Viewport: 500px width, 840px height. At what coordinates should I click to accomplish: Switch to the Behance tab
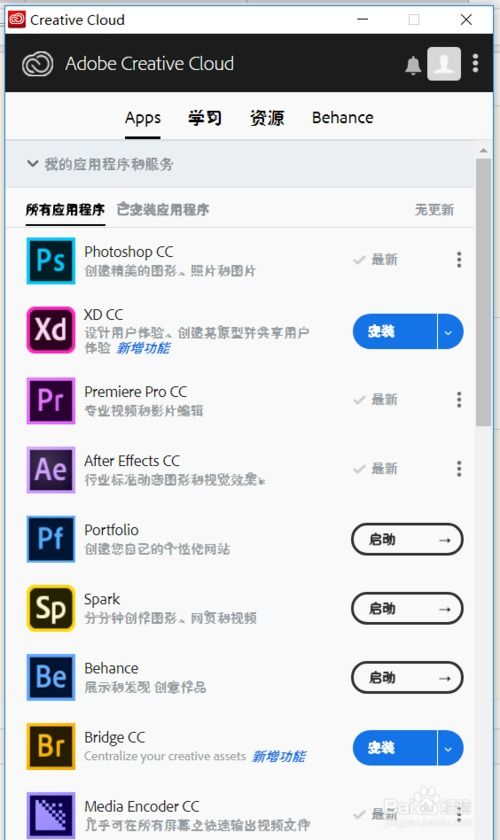[x=342, y=118]
